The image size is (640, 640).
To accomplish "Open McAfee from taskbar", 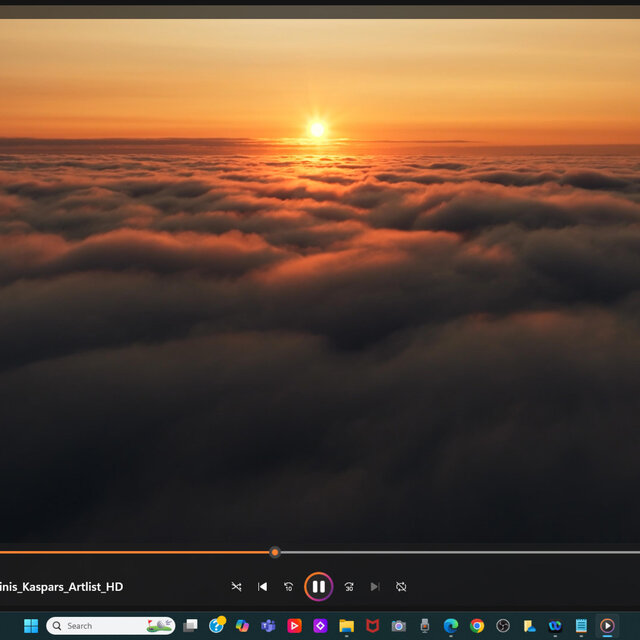I will coord(372,626).
